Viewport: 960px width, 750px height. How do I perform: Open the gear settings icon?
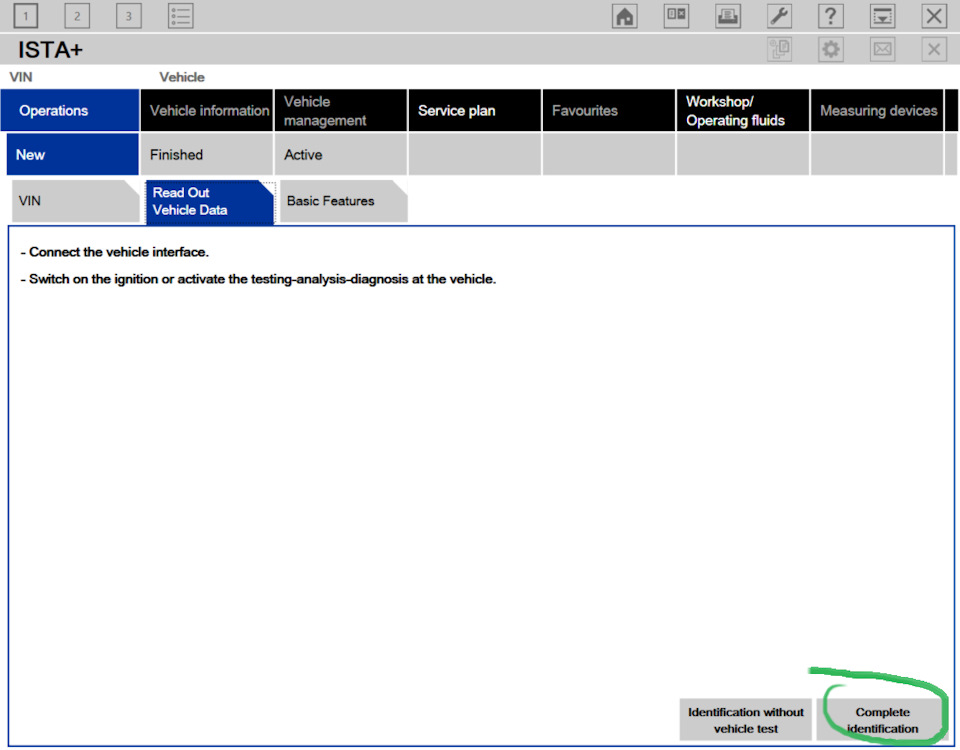(831, 49)
